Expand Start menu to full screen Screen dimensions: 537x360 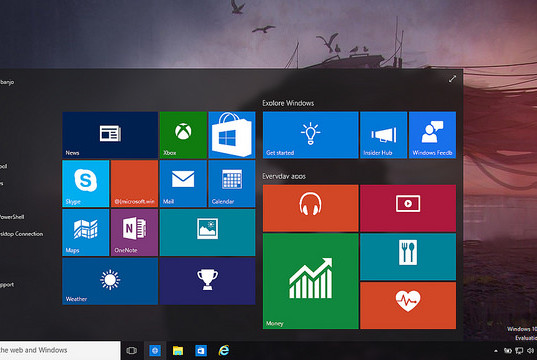pyautogui.click(x=452, y=79)
